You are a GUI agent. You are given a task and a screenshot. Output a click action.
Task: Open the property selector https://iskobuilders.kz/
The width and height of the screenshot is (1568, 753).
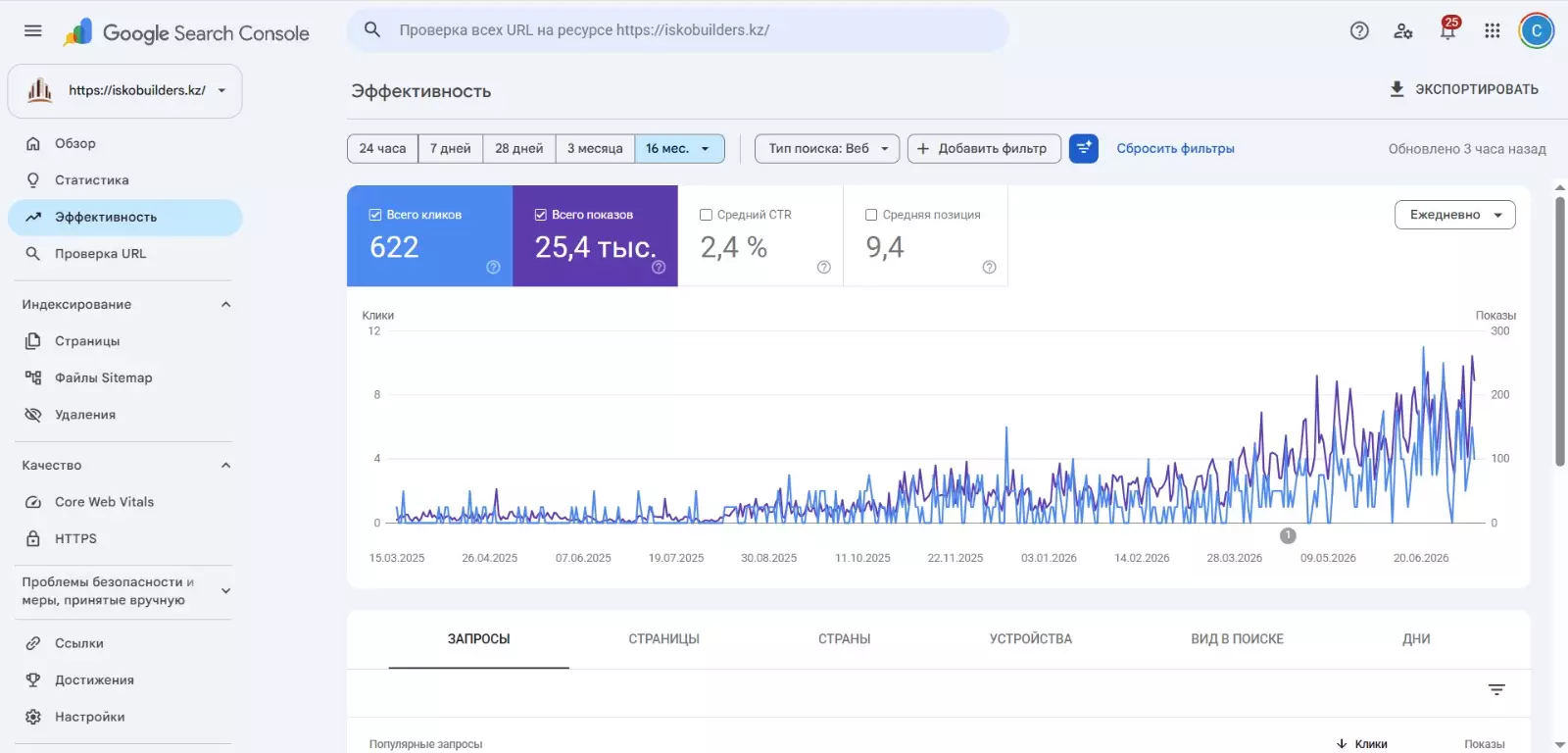[125, 91]
